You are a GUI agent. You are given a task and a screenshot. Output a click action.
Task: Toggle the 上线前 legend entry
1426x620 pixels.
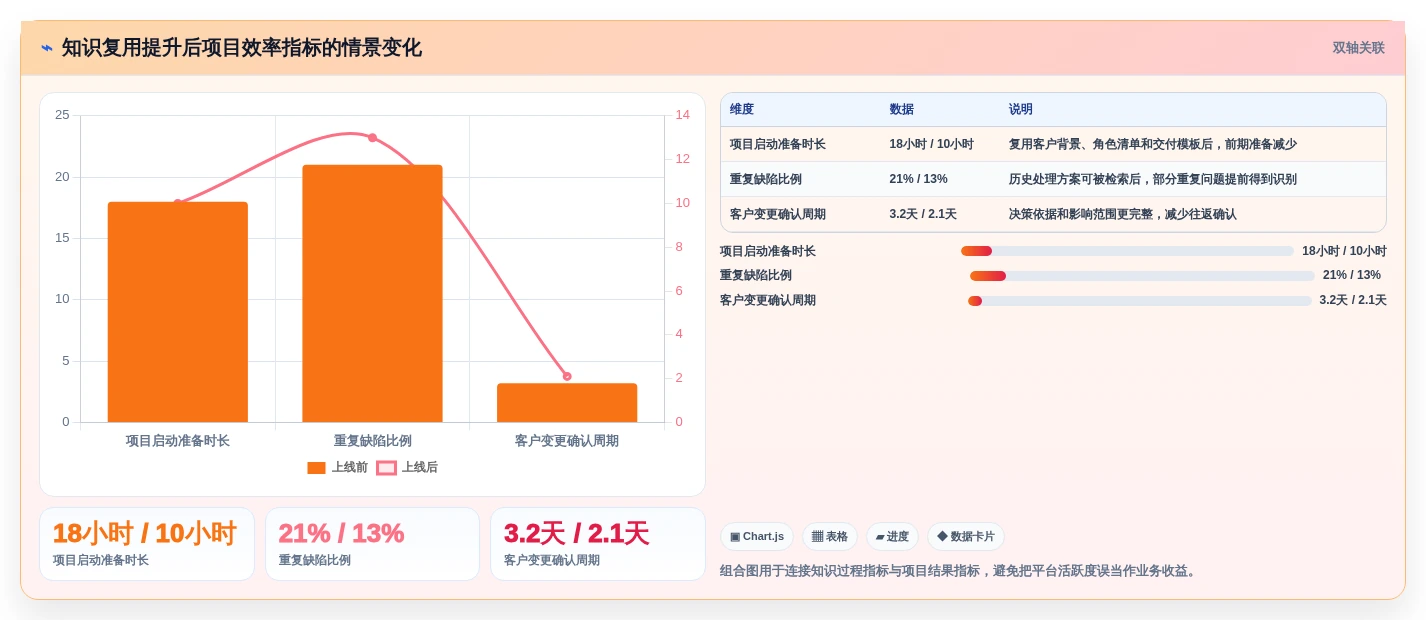tap(337, 467)
